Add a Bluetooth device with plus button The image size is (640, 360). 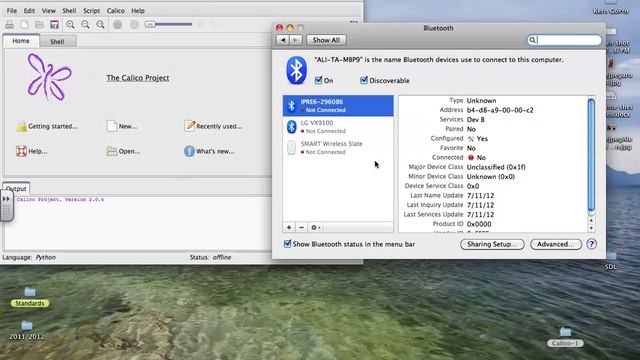pos(289,227)
